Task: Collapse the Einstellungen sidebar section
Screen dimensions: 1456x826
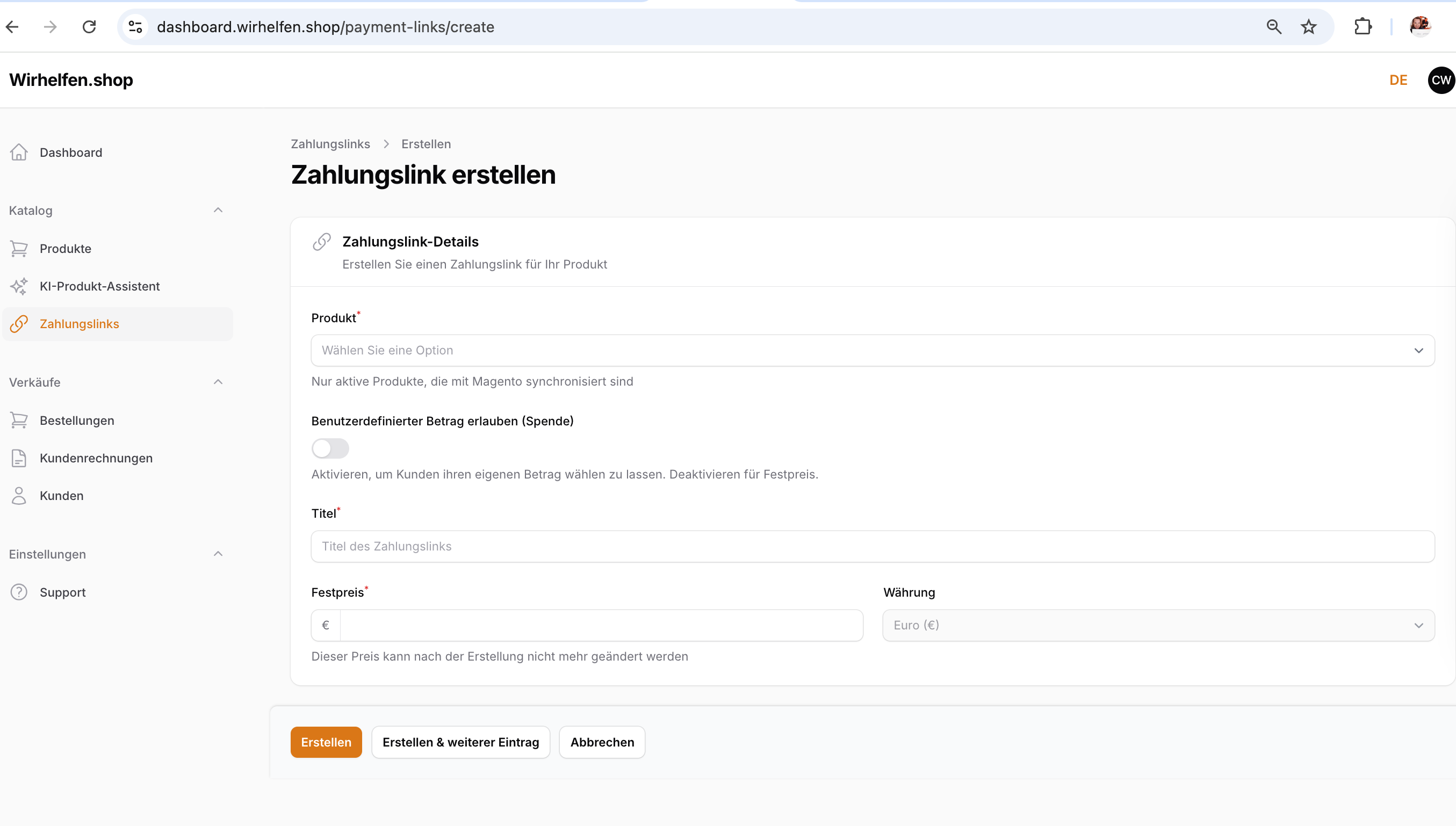Action: [218, 554]
